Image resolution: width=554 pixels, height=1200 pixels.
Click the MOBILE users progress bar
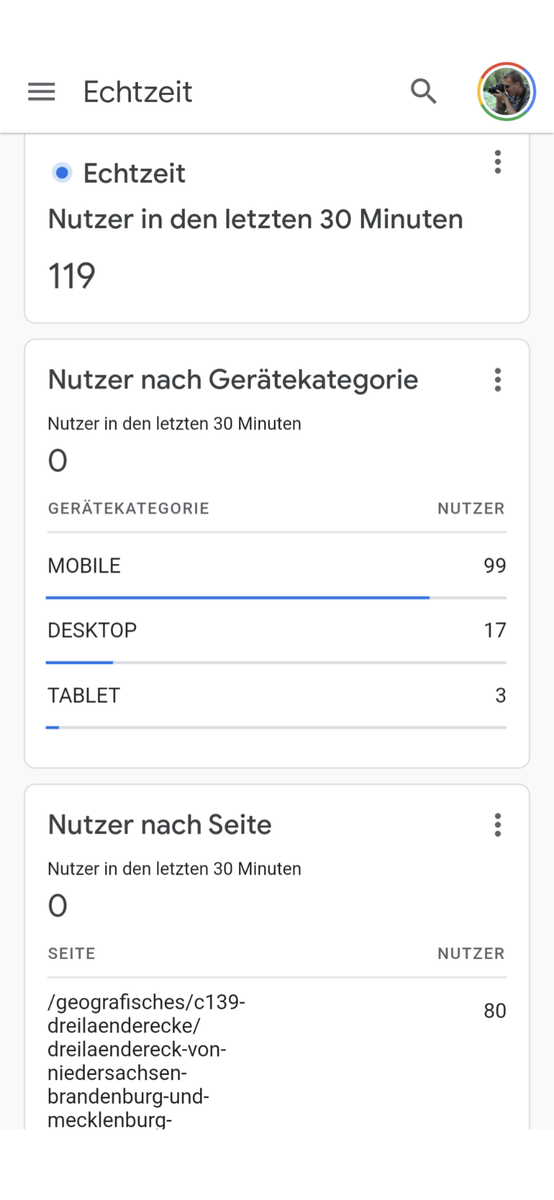[277, 598]
